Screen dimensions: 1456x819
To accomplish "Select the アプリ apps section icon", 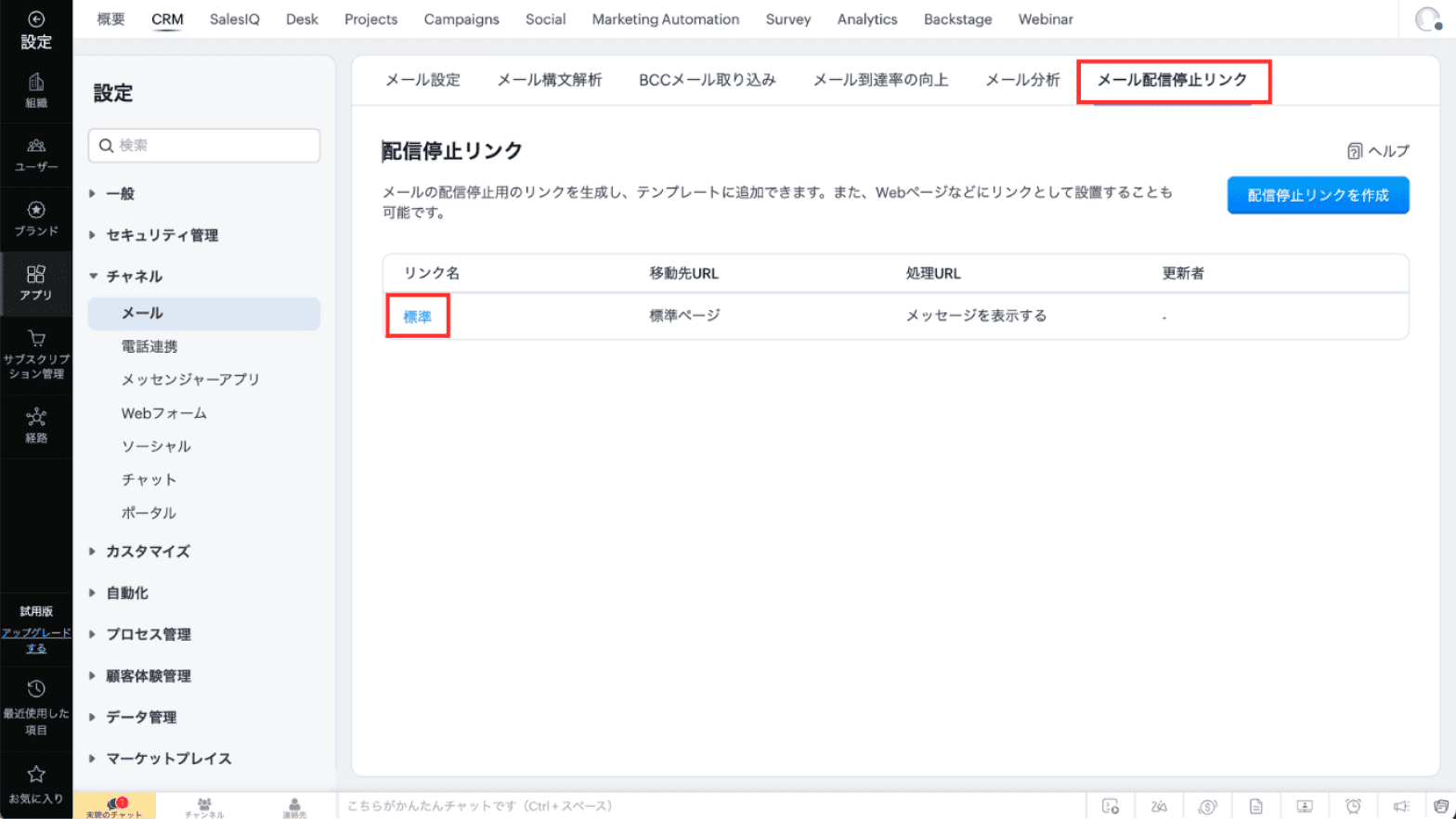I will 36,274.
